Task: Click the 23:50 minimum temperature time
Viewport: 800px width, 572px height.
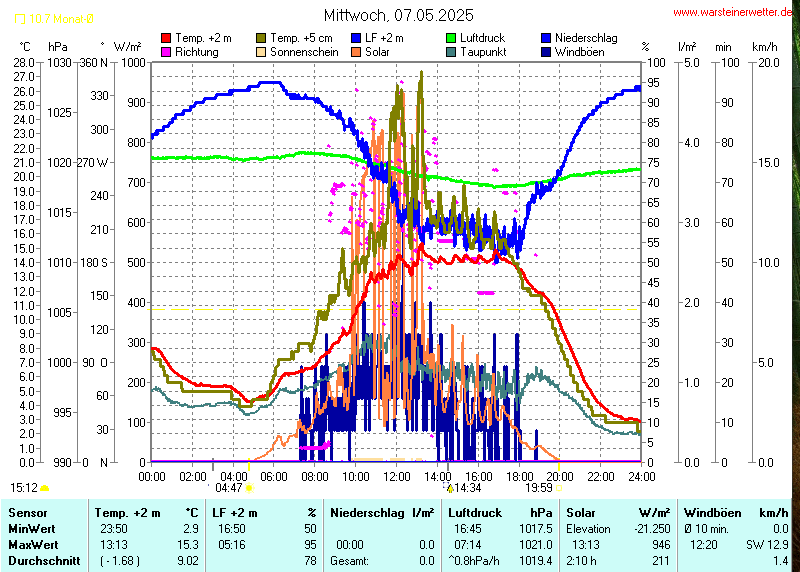Action: [x=114, y=529]
